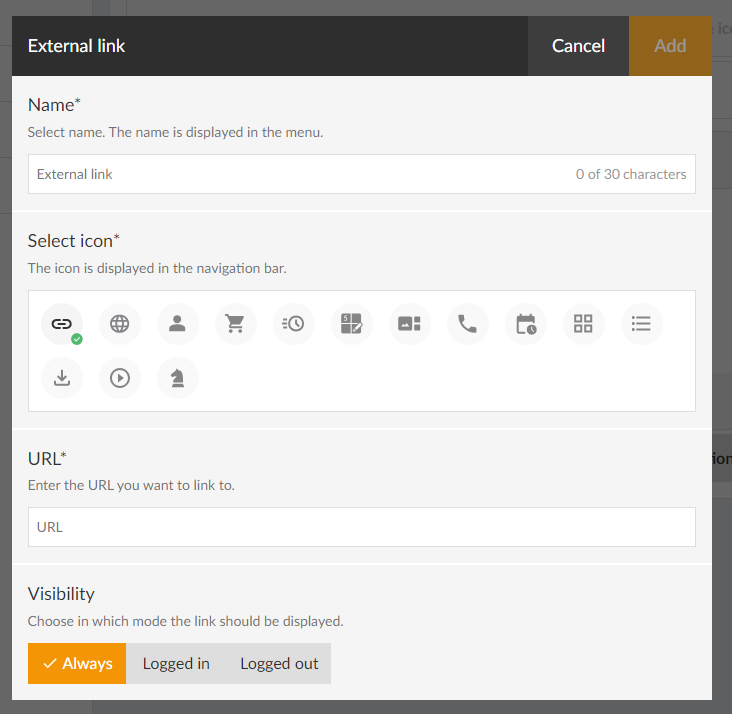
Task: Select the shopping cart icon
Action: pos(236,324)
